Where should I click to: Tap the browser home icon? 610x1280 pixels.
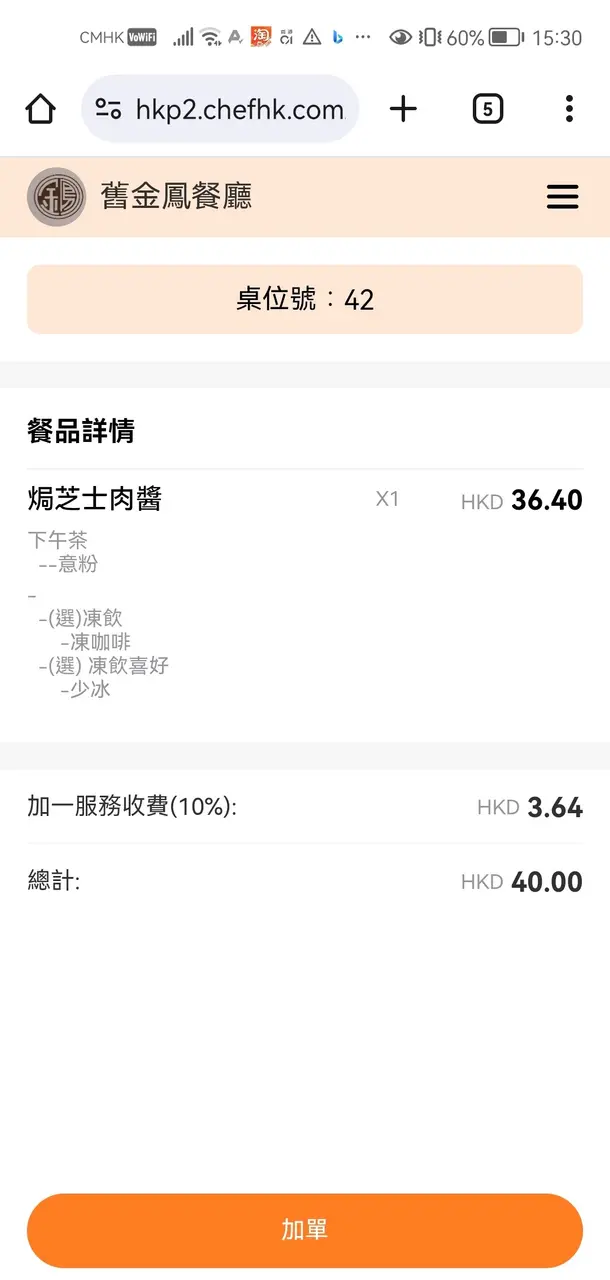pos(40,109)
